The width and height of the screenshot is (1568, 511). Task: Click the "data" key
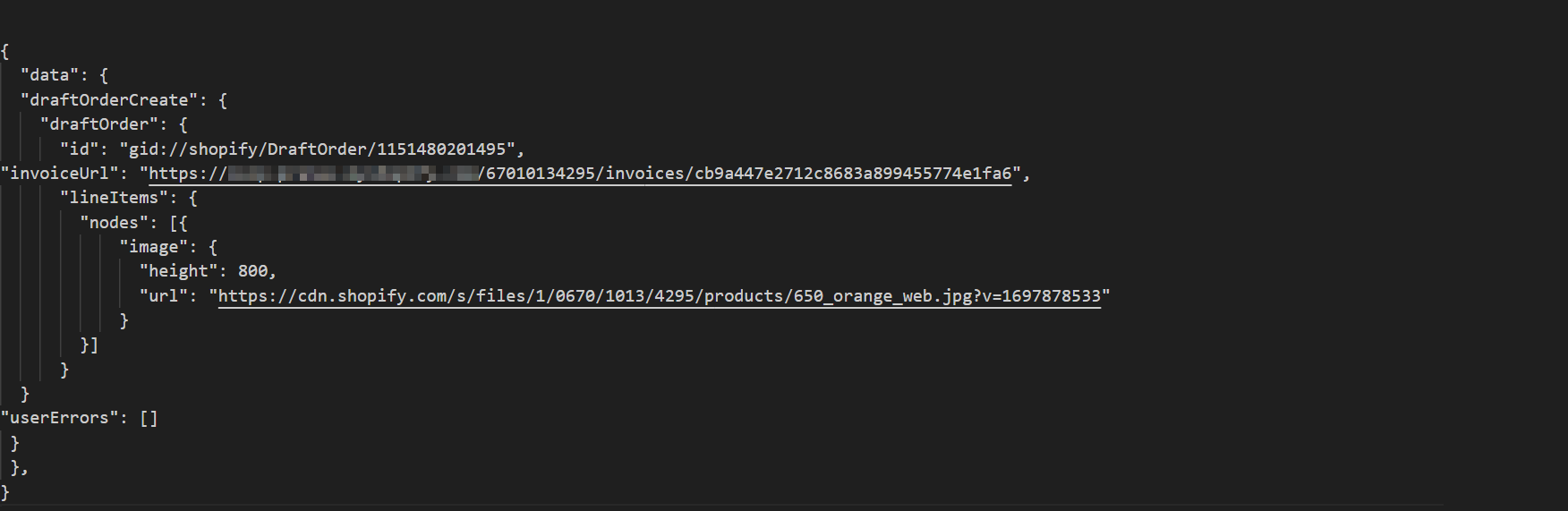tap(50, 75)
